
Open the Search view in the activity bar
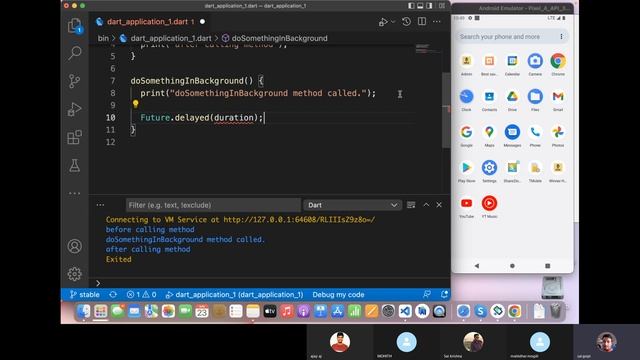click(74, 53)
